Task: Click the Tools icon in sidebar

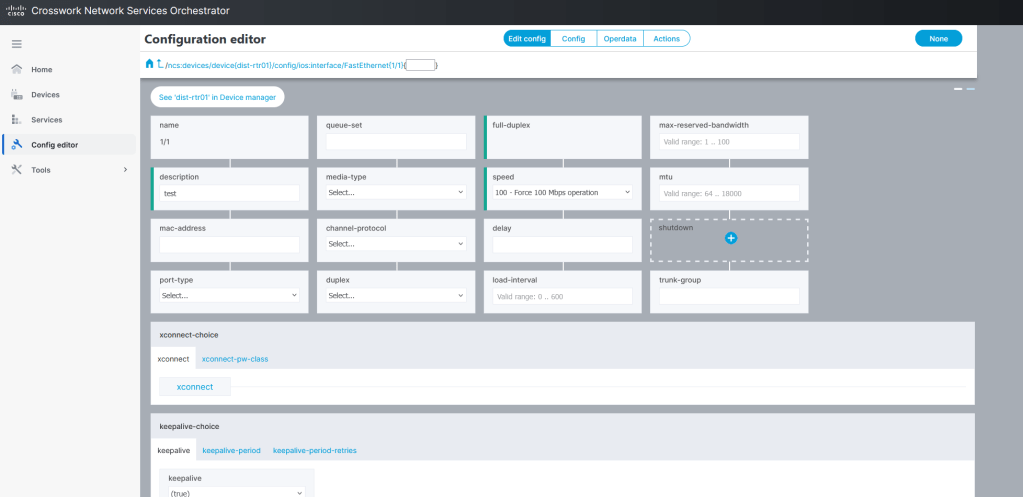Action: [x=16, y=170]
